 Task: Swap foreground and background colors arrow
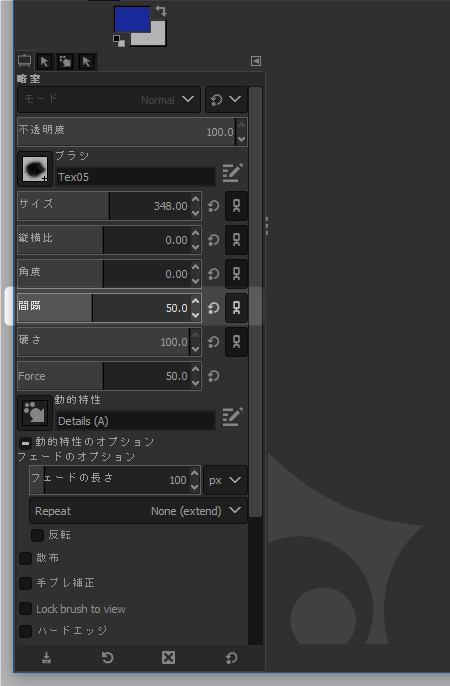click(x=161, y=11)
